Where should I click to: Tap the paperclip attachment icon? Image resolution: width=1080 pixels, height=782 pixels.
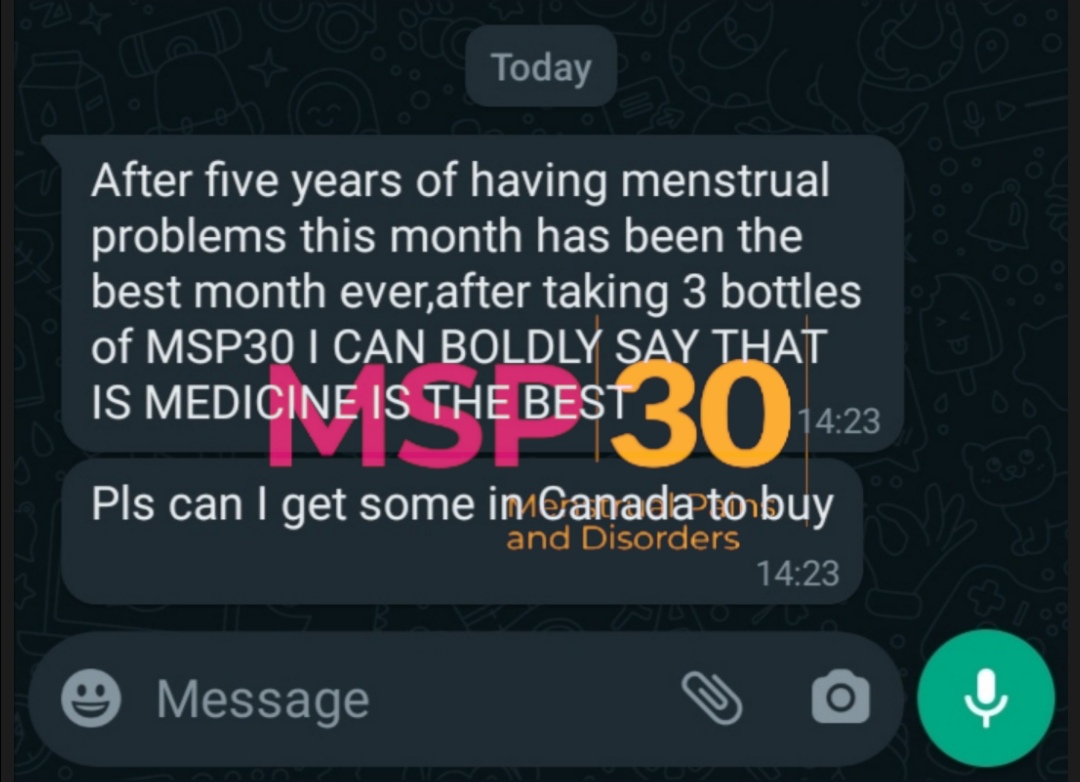click(712, 699)
